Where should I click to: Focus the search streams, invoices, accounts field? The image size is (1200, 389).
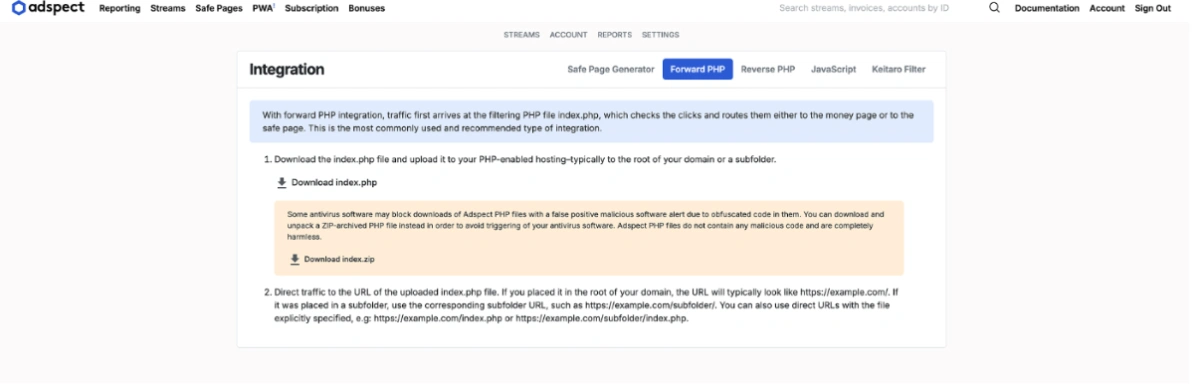click(x=864, y=8)
